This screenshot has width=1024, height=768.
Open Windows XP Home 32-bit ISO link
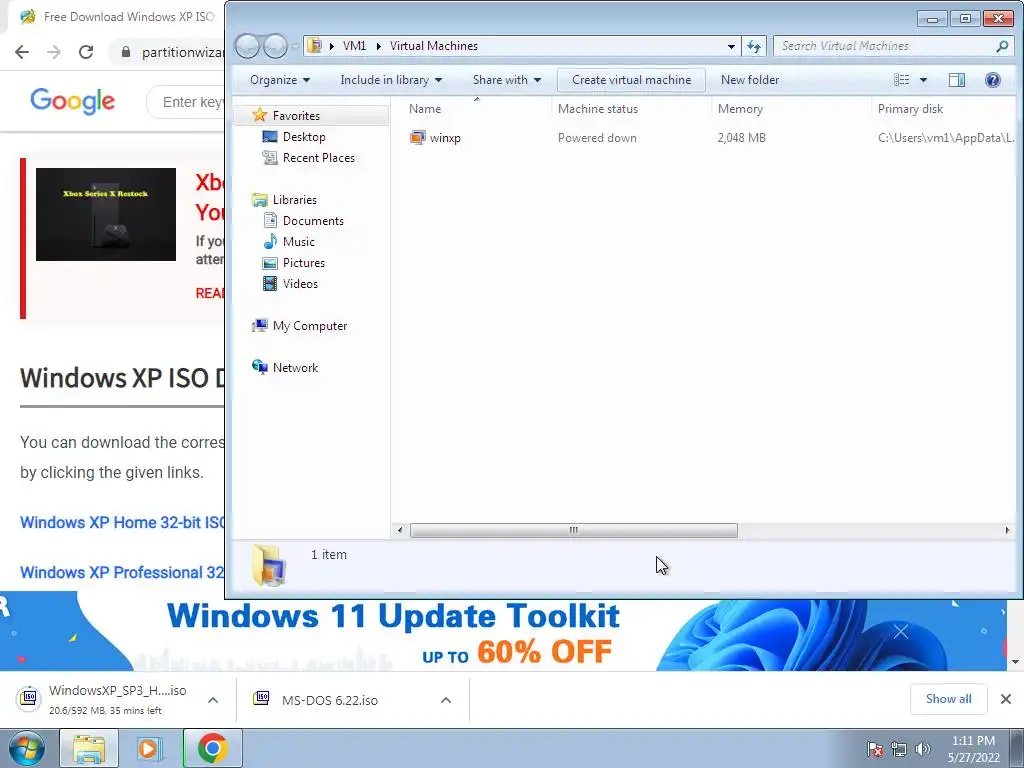click(122, 522)
